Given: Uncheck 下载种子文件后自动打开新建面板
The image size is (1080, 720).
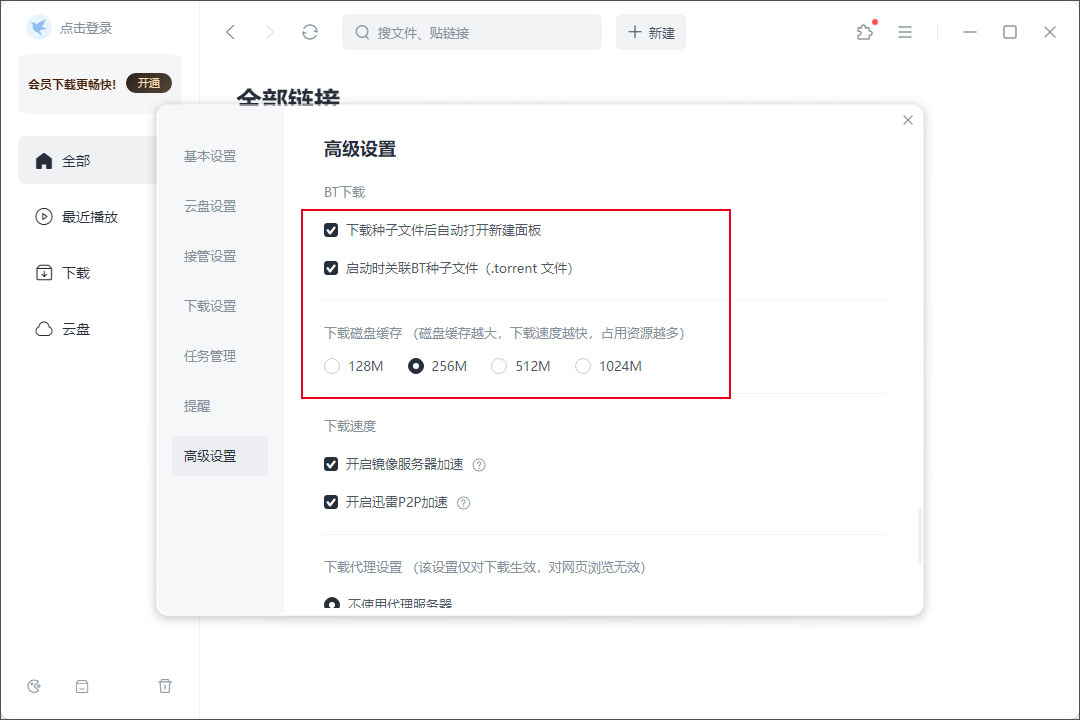Looking at the screenshot, I should click(331, 229).
